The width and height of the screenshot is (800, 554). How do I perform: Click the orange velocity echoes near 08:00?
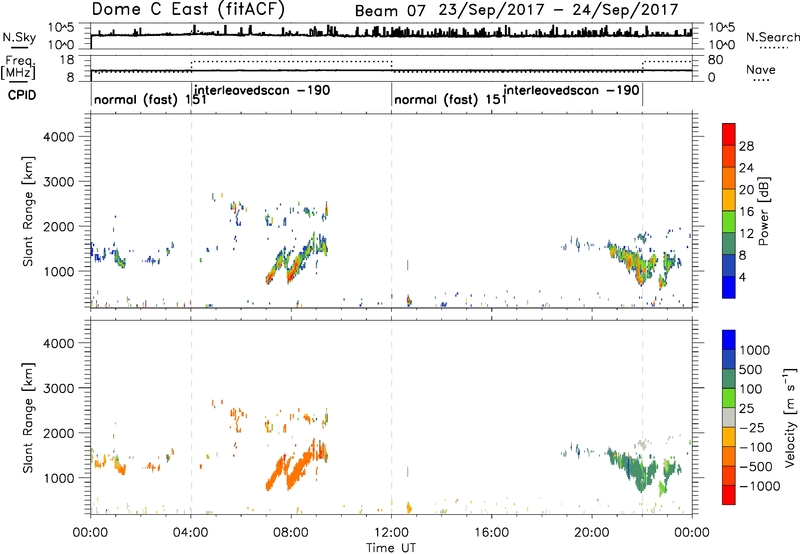point(297,465)
